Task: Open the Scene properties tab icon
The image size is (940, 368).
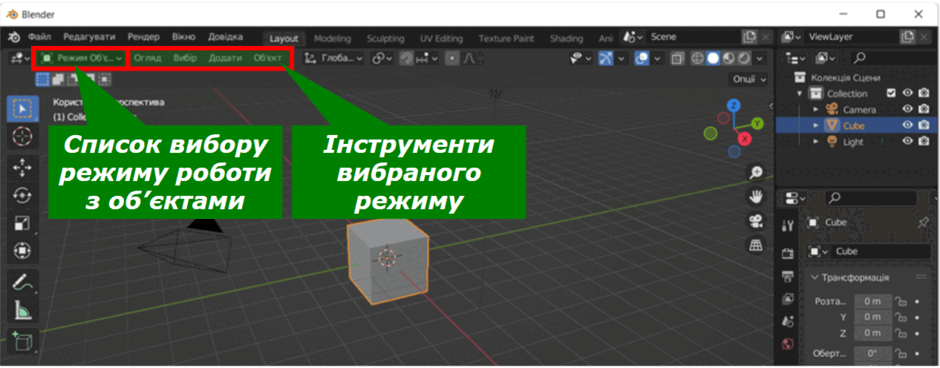Action: (788, 321)
